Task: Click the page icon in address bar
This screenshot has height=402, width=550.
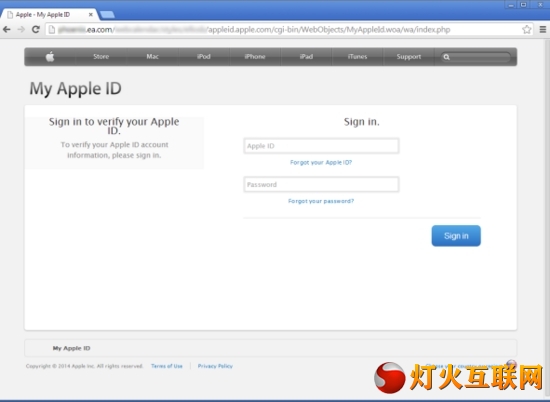Action: point(52,29)
